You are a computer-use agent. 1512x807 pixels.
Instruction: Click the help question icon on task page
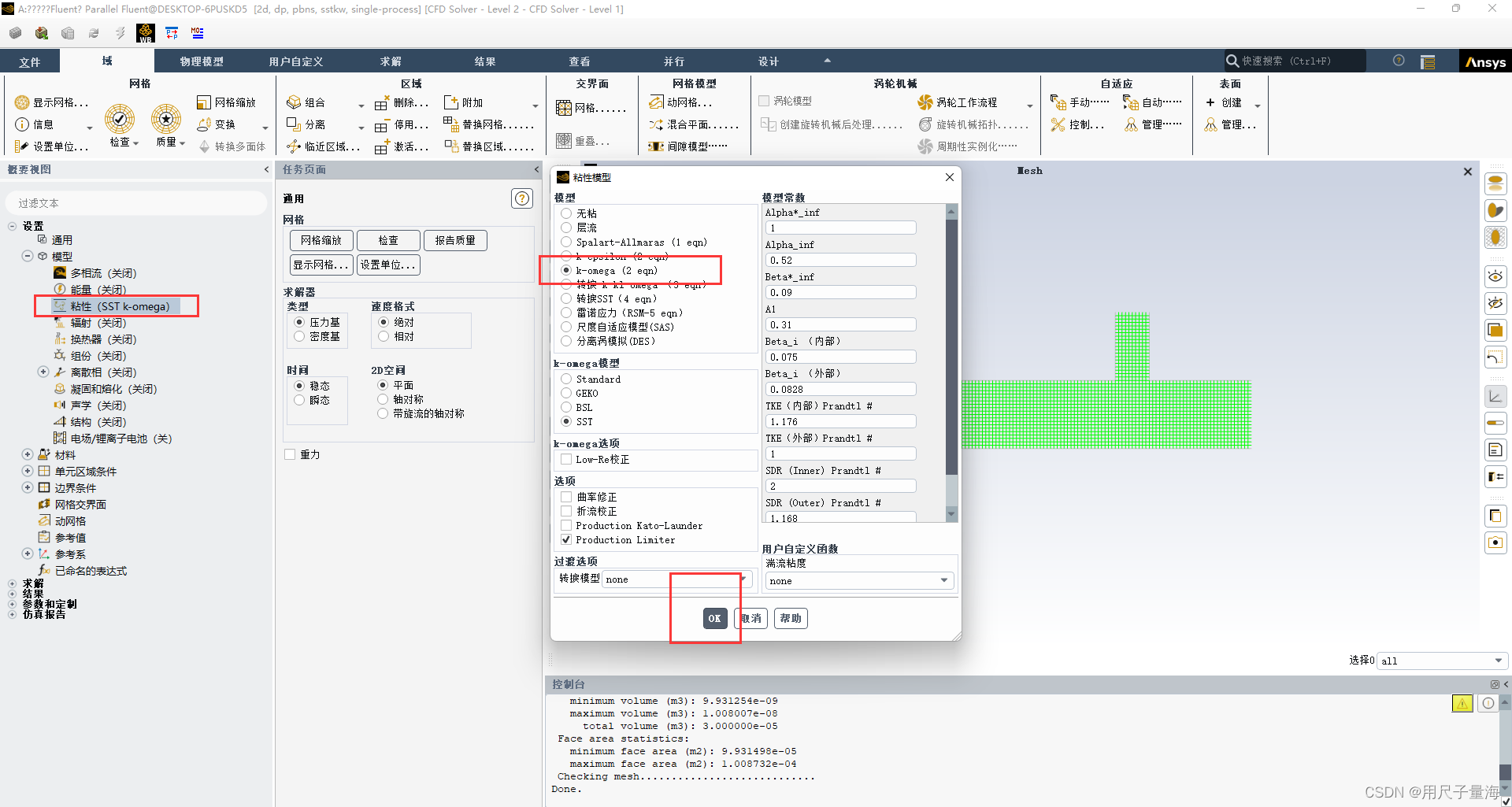[x=522, y=198]
